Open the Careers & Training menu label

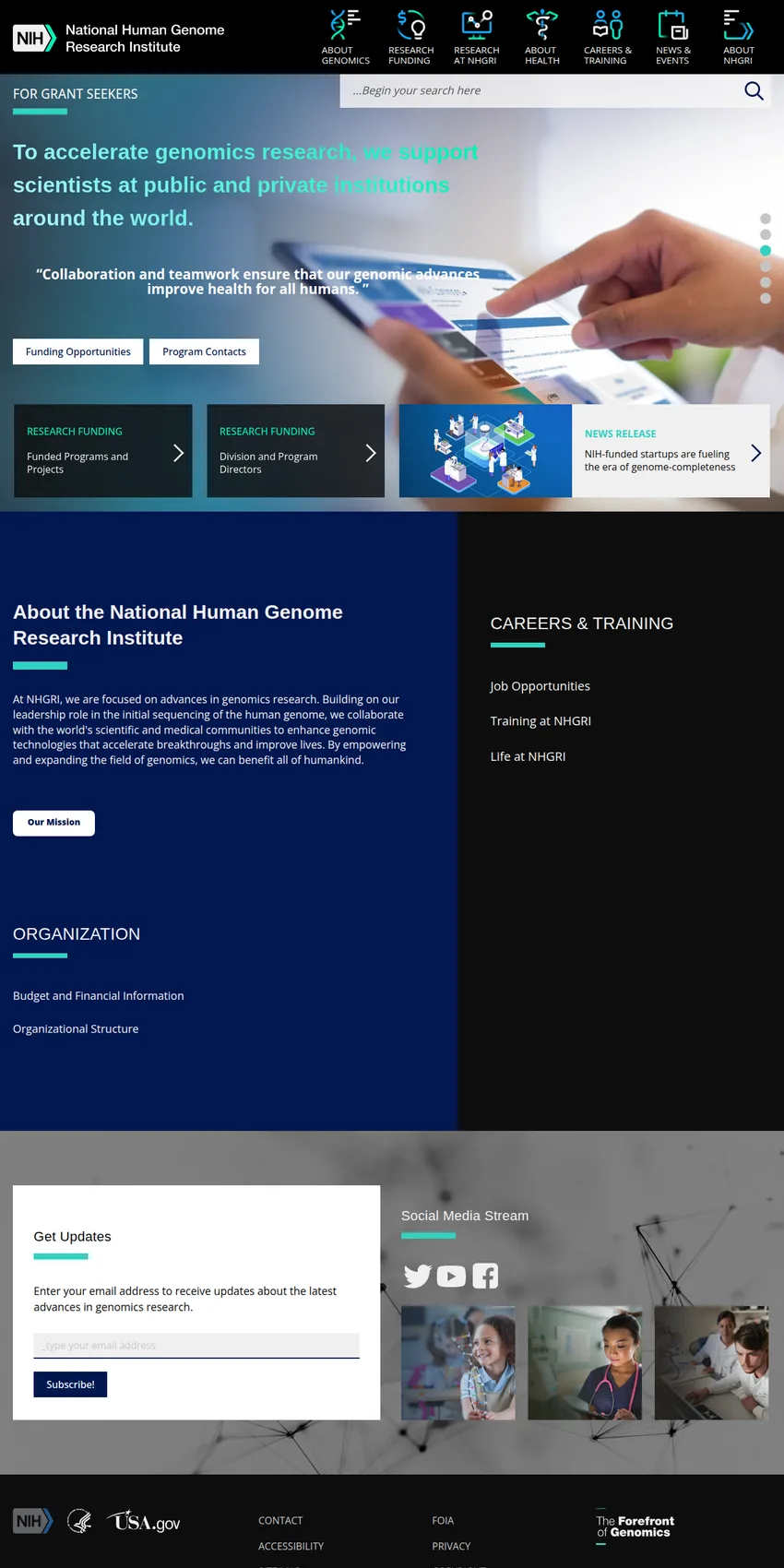coord(608,55)
